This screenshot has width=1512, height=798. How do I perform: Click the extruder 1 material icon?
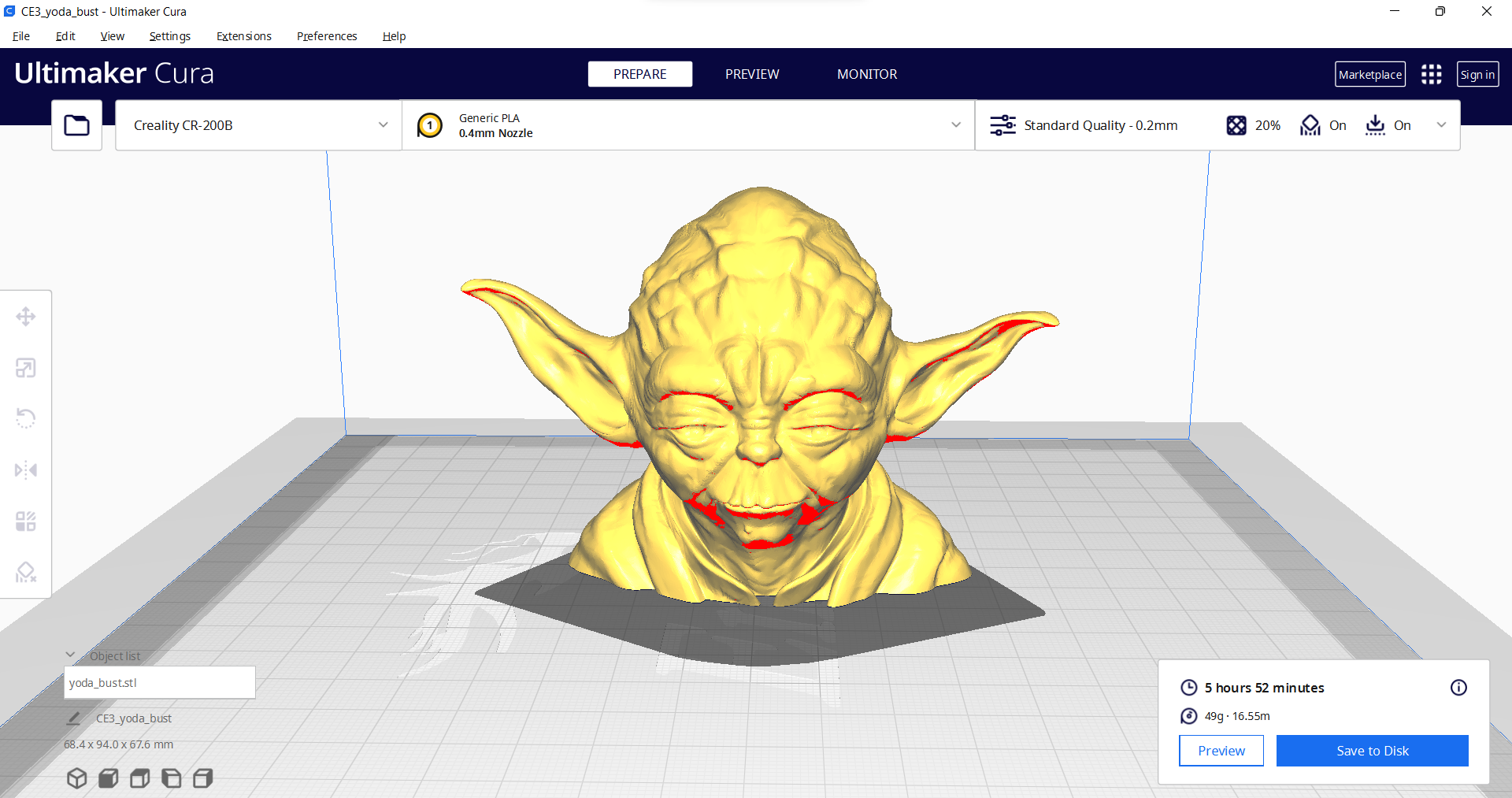[x=430, y=125]
